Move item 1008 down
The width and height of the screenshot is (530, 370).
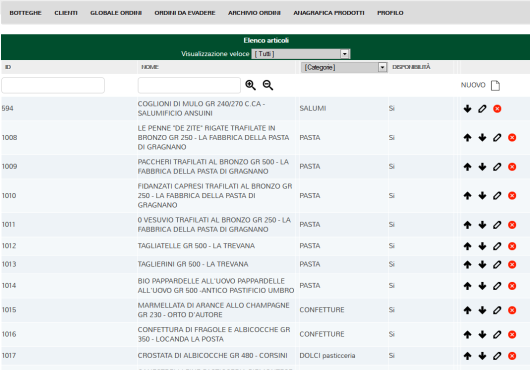(482, 138)
